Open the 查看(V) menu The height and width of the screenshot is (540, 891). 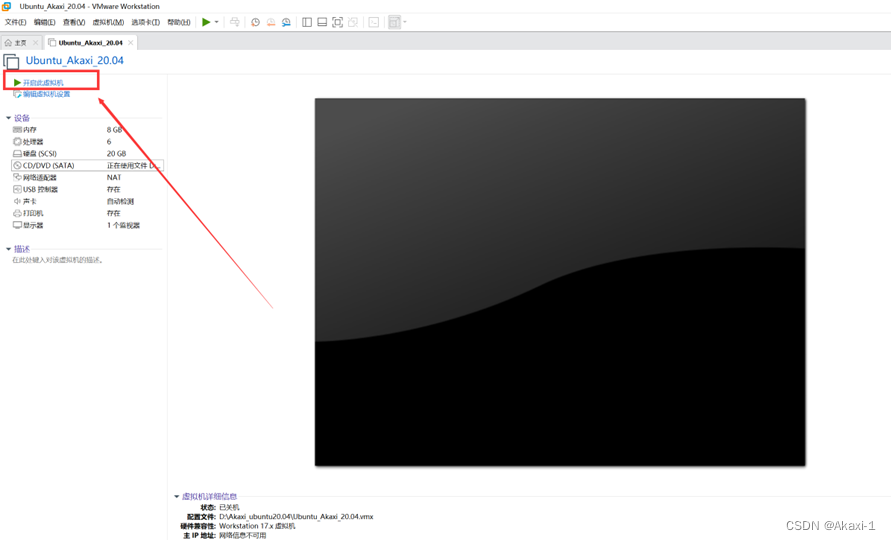74,22
